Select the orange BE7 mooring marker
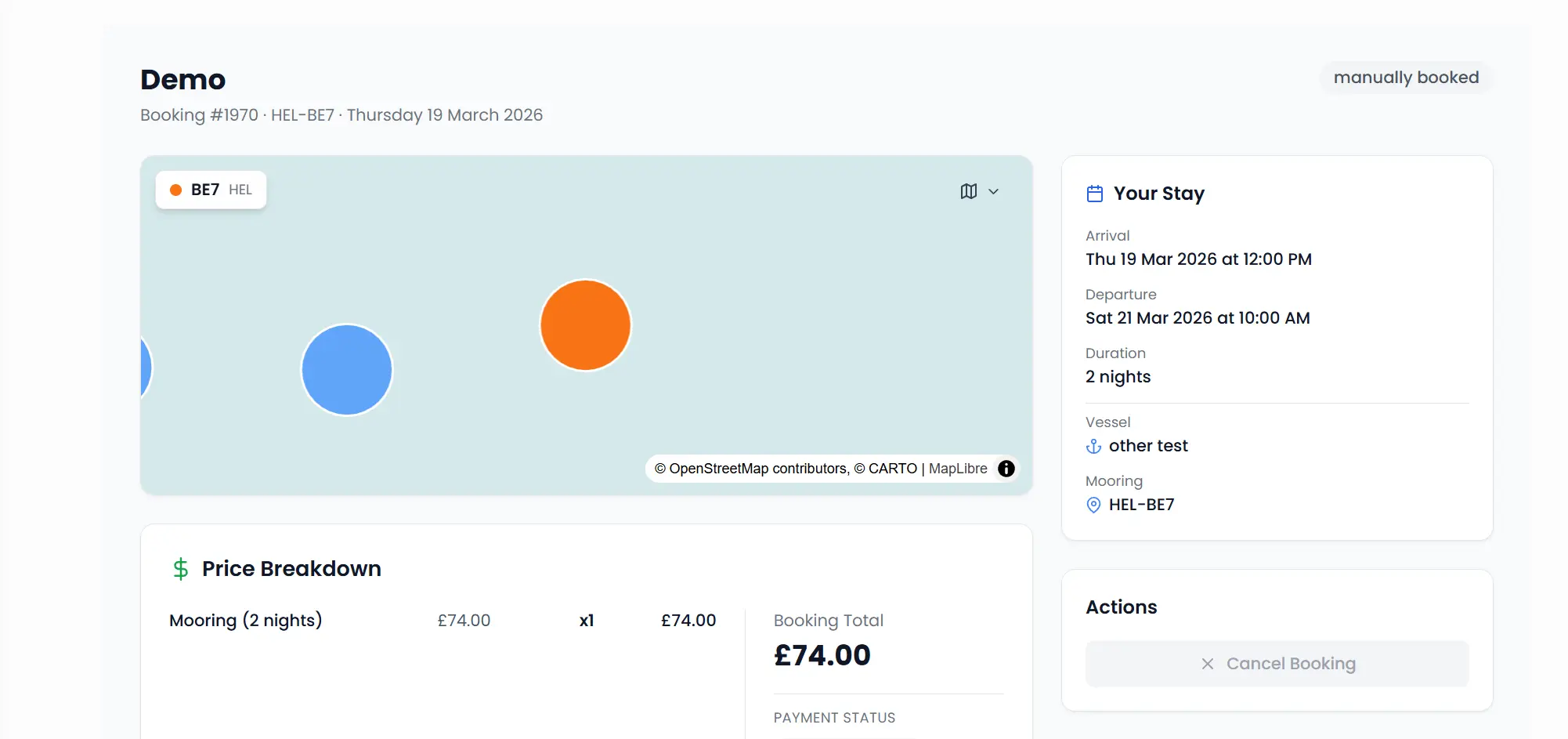This screenshot has height=739, width=1568. tap(585, 324)
